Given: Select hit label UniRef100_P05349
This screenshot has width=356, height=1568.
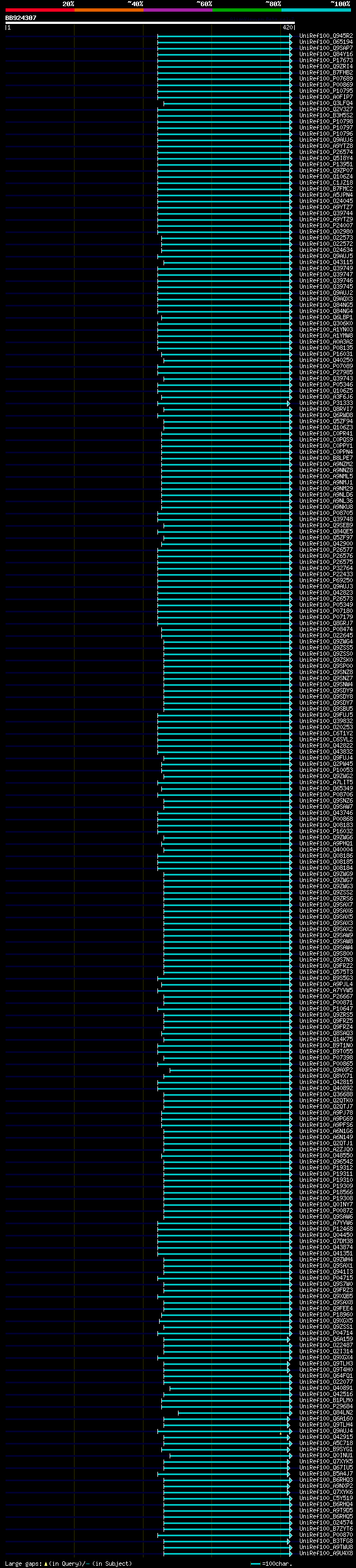Looking at the screenshot, I should (325, 605).
